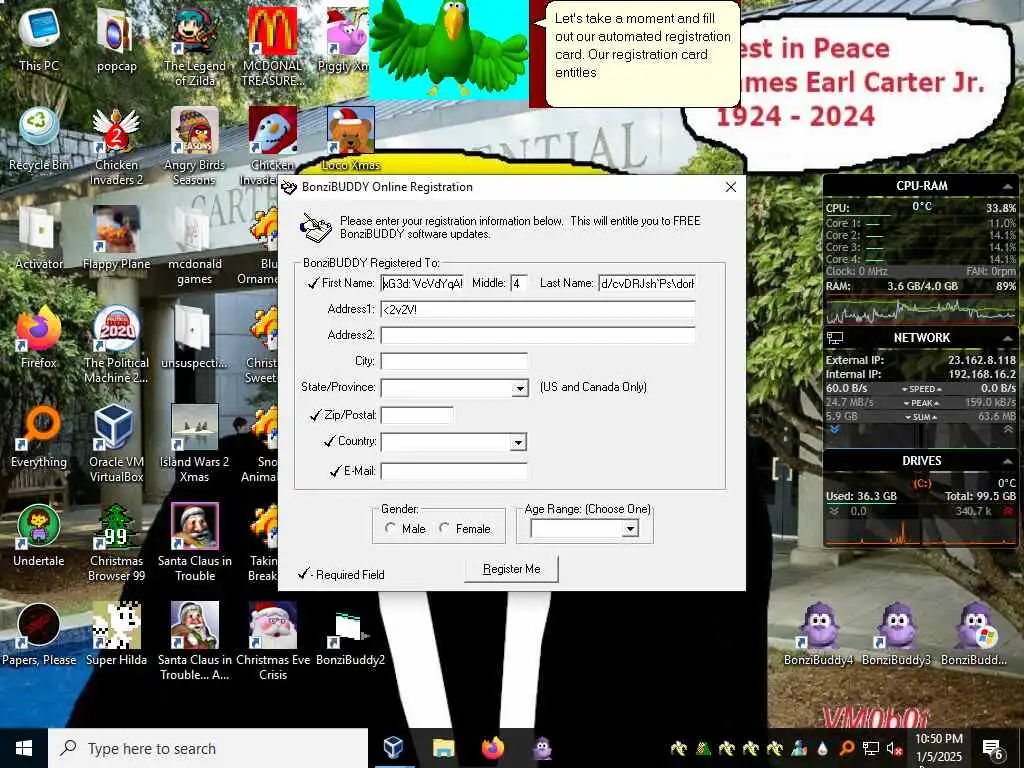
Task: Launch The Legend of Zilda shortcut
Action: click(x=195, y=47)
